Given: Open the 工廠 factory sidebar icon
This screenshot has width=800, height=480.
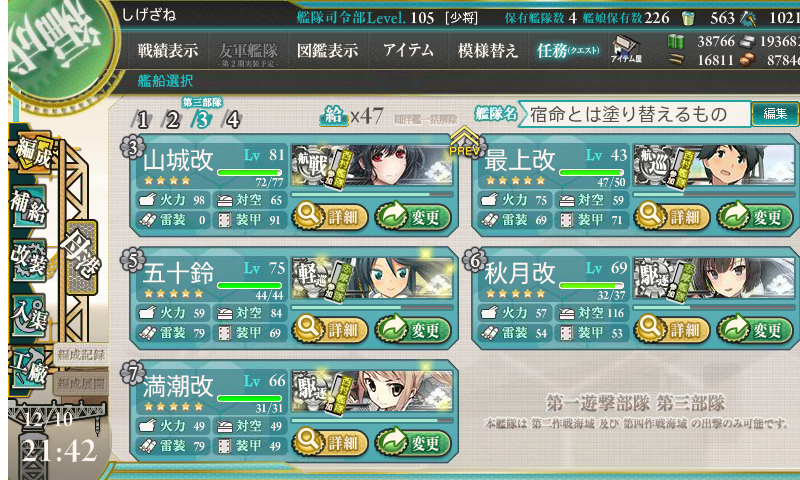Looking at the screenshot, I should tap(30, 368).
